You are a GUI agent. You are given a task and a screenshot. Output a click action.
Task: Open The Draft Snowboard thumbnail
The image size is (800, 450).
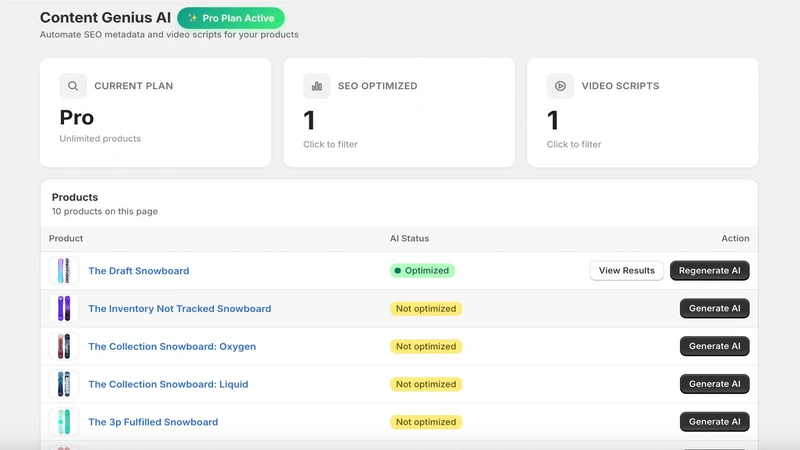64,270
